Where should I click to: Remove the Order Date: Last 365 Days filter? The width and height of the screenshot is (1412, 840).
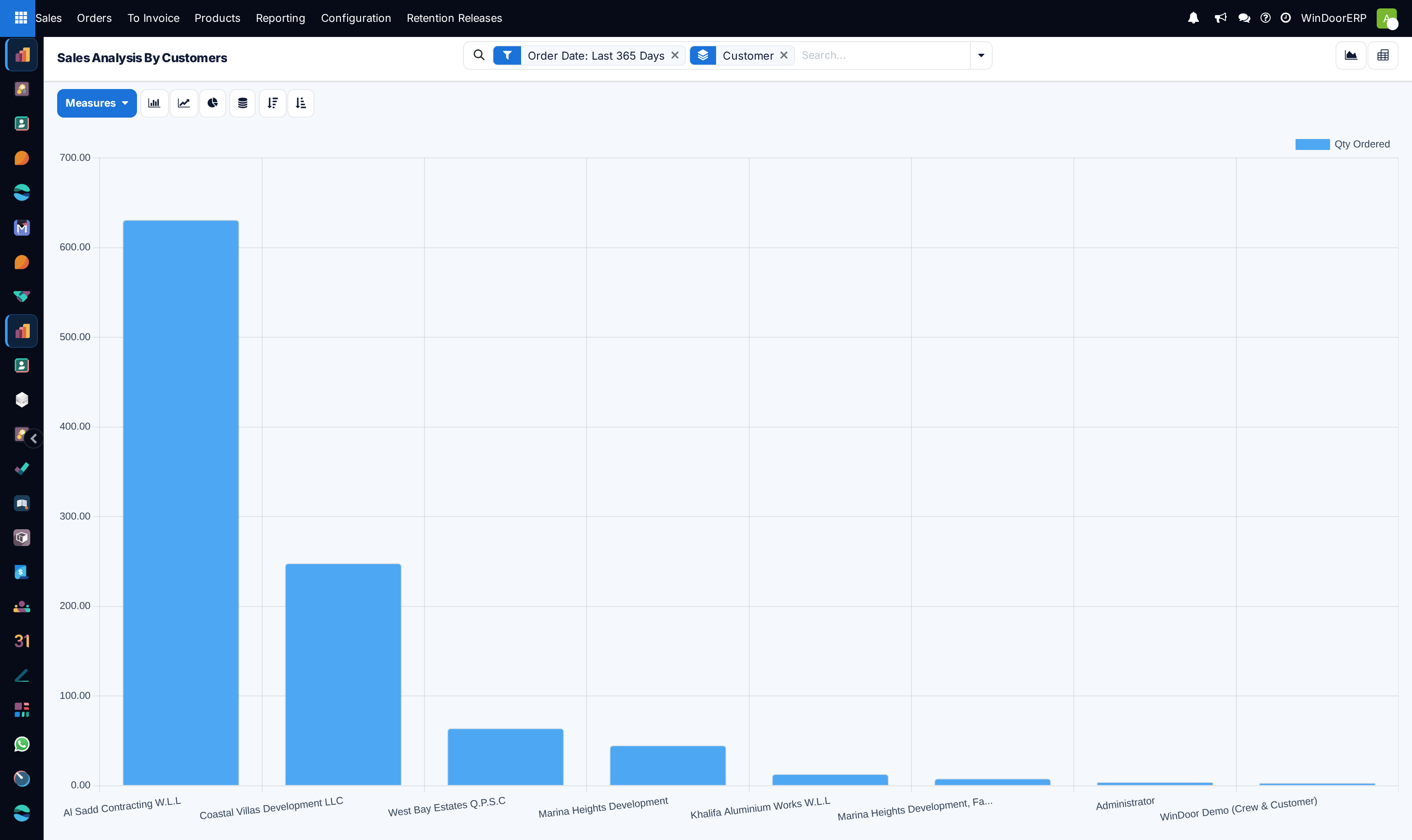(x=674, y=55)
